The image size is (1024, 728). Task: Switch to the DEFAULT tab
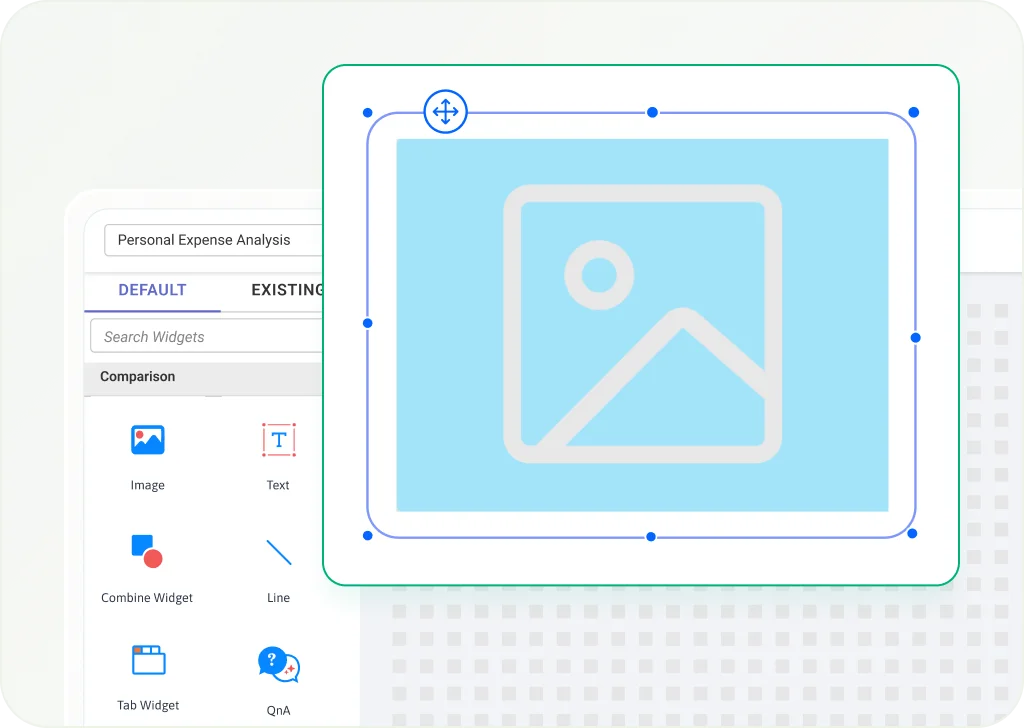(152, 290)
